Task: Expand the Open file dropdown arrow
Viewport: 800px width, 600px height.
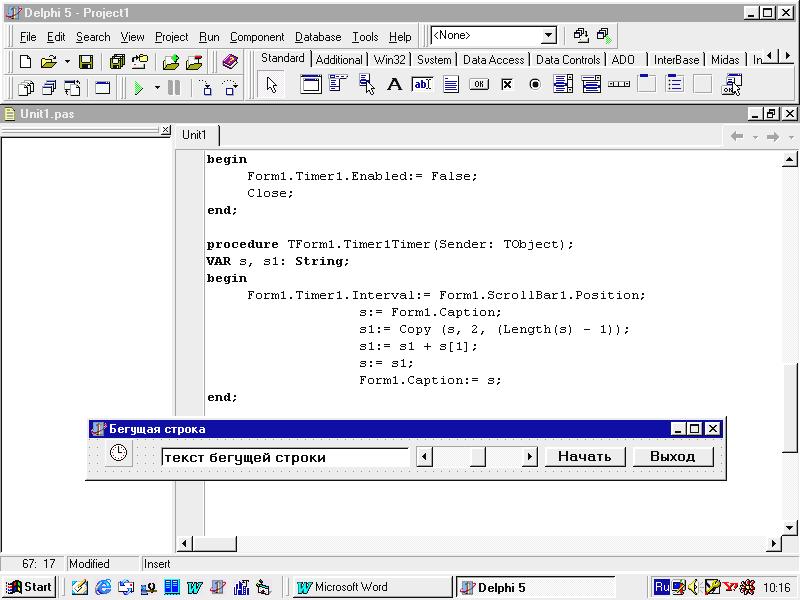Action: (x=67, y=62)
